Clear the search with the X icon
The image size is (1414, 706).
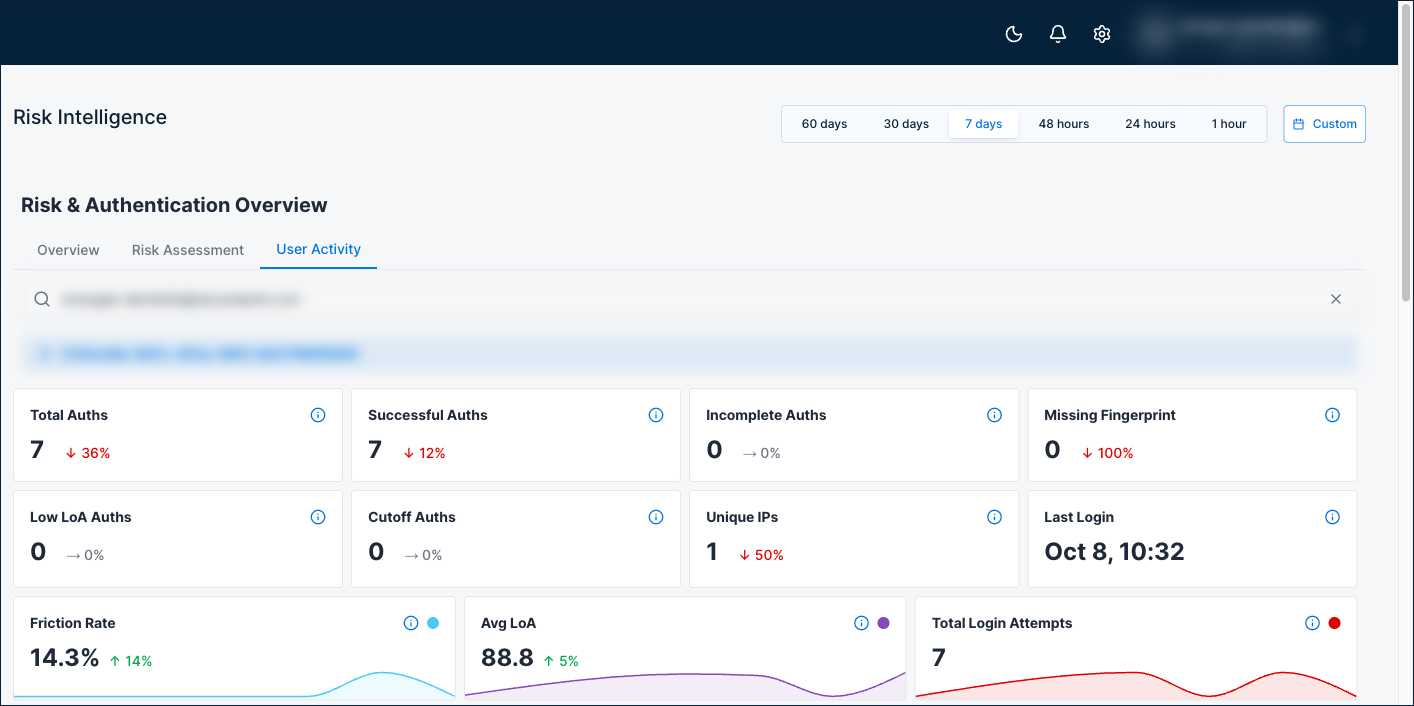point(1336,299)
